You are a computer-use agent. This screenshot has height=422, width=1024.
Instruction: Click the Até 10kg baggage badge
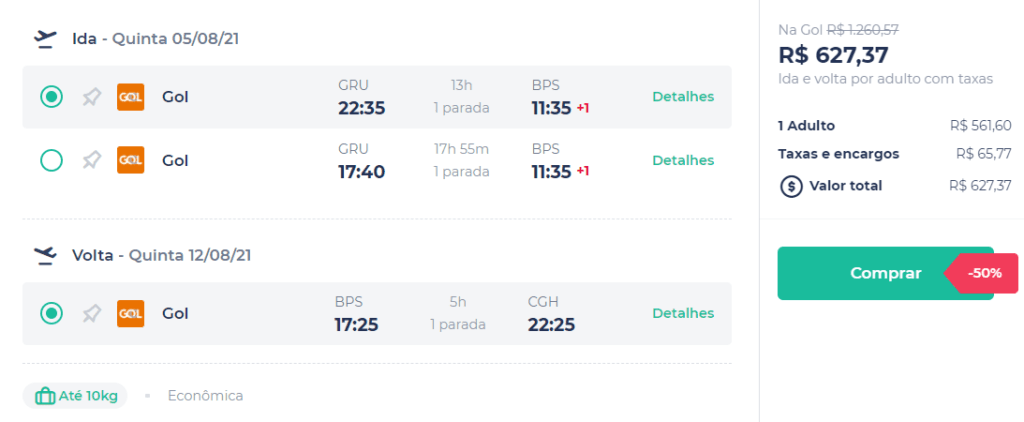pos(75,396)
